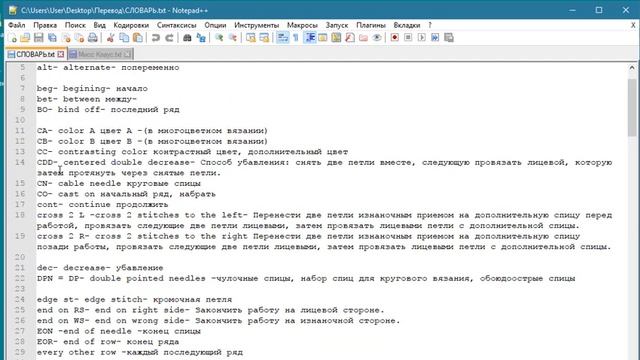Click the synchronize horizontal scrolling icon
The height and width of the screenshot is (360, 640).
[x=264, y=38]
